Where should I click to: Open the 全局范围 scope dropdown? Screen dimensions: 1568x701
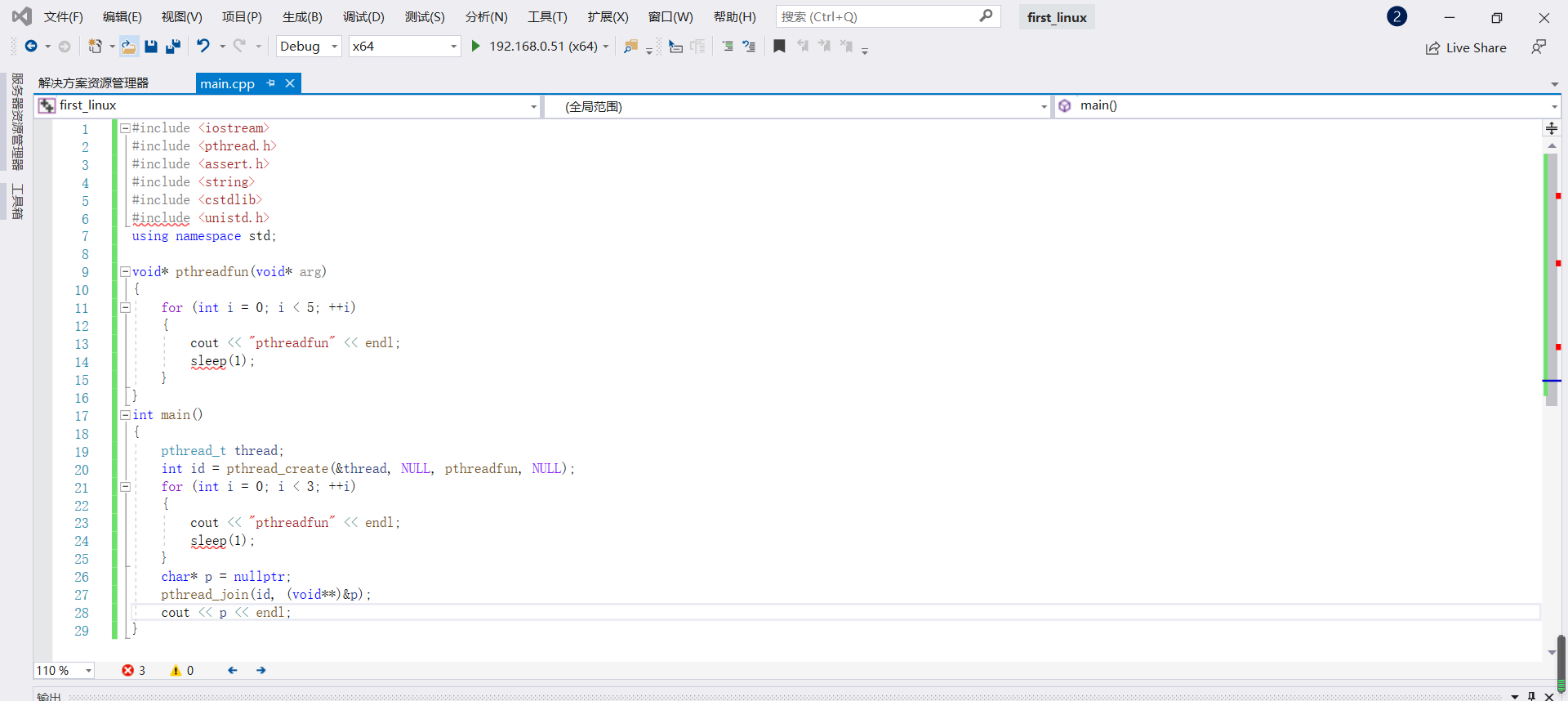coord(798,106)
